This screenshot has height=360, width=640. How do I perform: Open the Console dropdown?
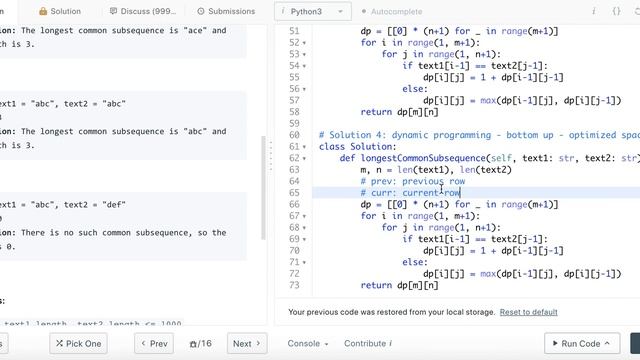(x=308, y=344)
